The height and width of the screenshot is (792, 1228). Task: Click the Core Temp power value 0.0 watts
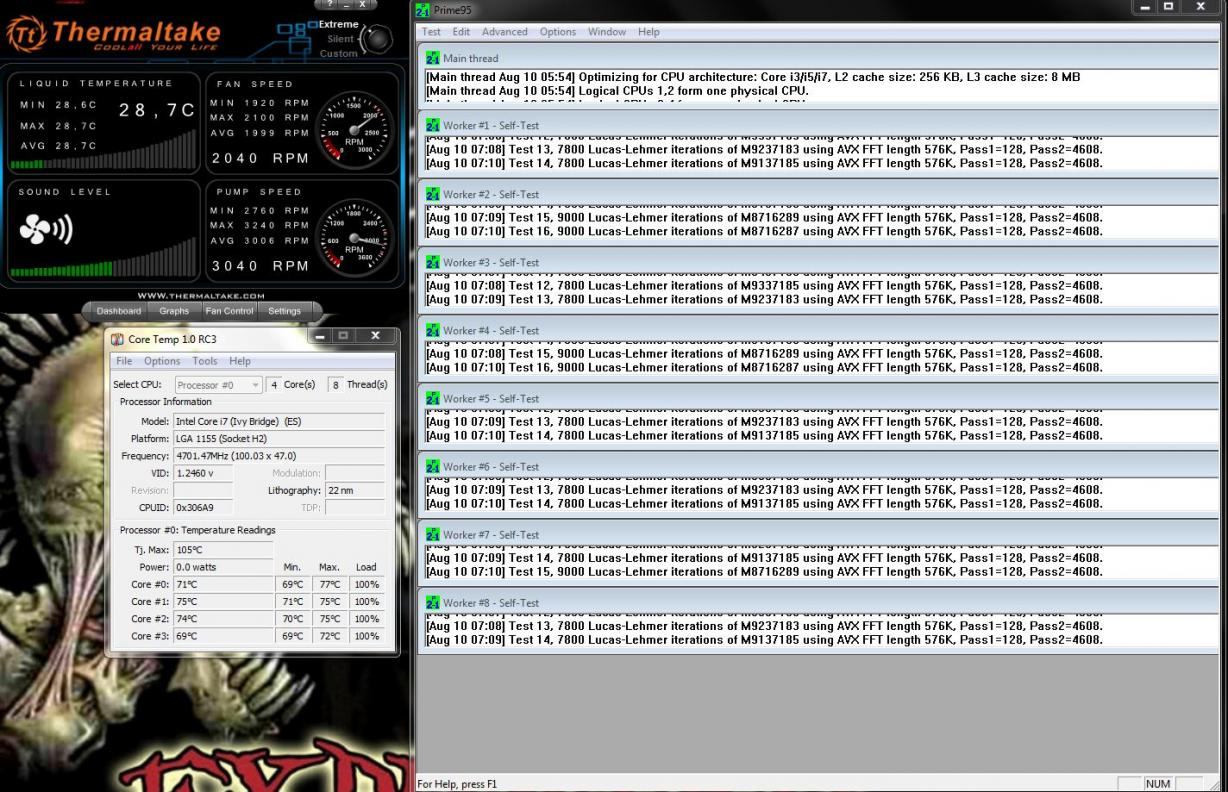tap(222, 567)
